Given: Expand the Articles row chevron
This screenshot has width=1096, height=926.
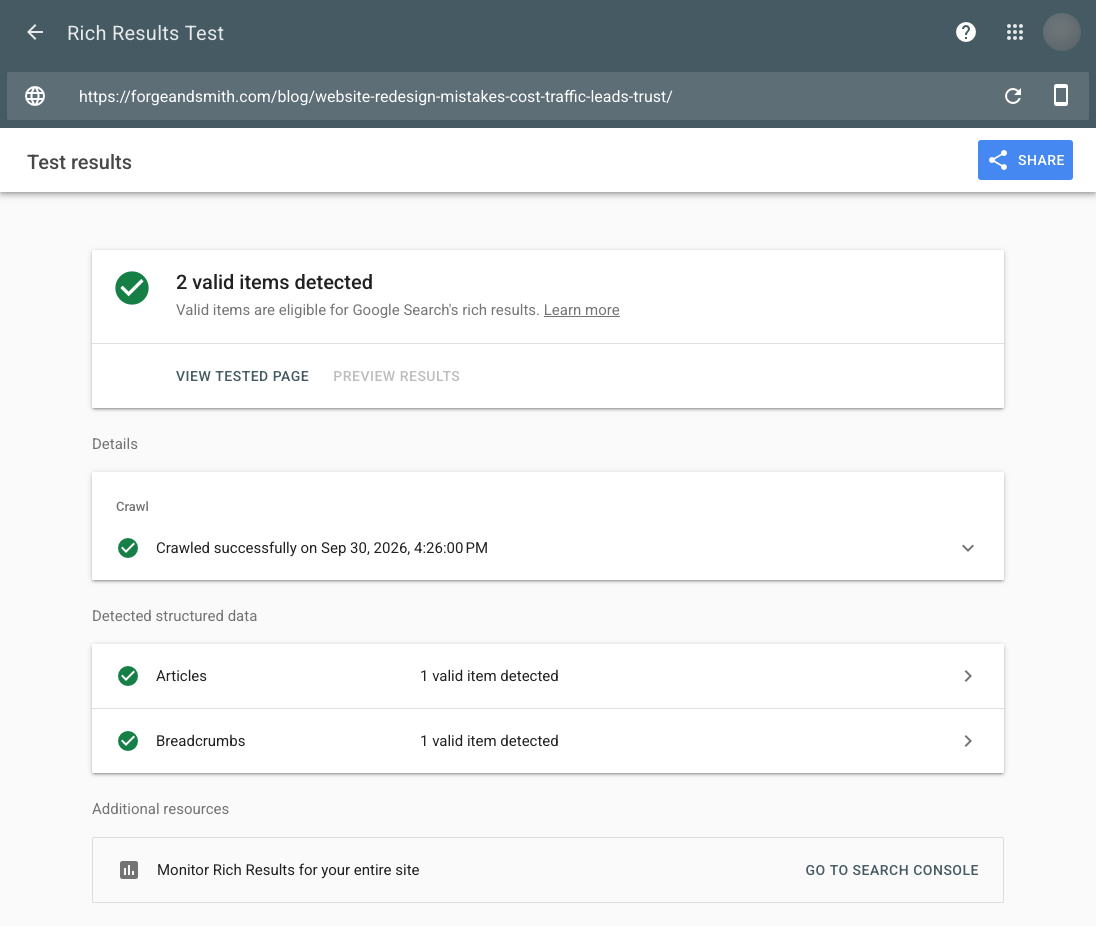Looking at the screenshot, I should [x=967, y=676].
